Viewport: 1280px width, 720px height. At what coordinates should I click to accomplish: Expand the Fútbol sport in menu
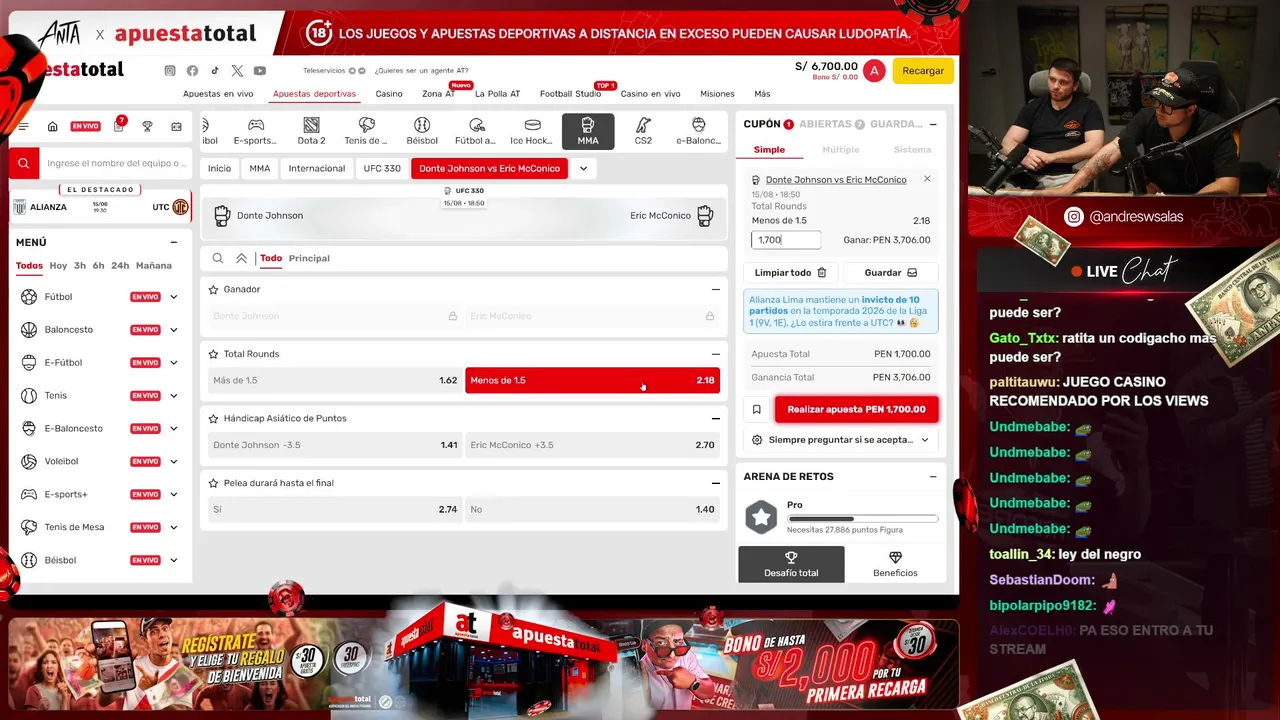click(174, 297)
